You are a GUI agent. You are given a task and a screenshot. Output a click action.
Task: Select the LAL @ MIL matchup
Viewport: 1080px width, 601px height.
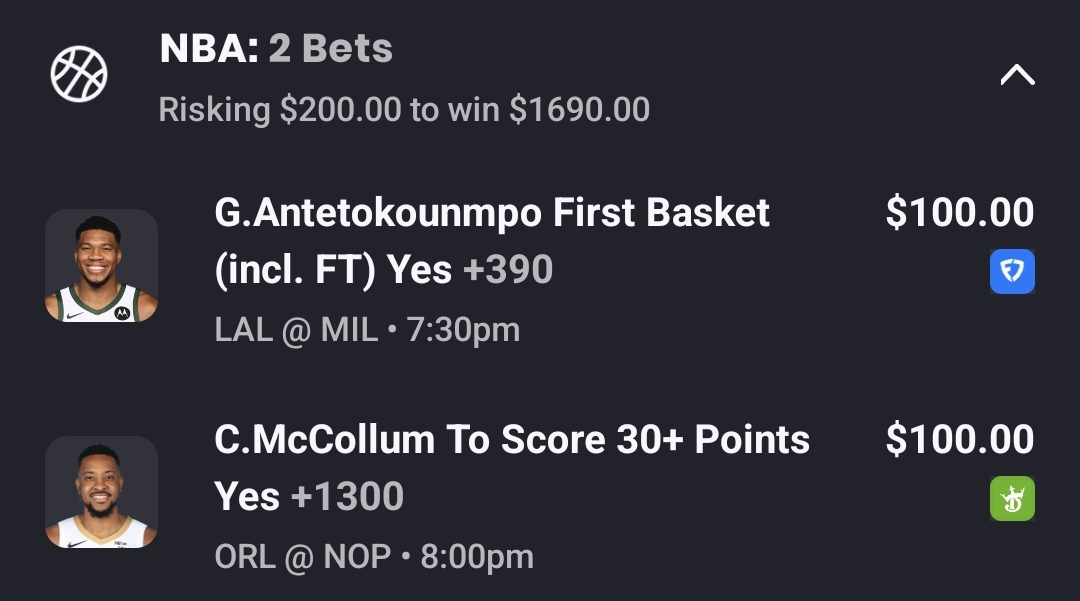tap(296, 330)
